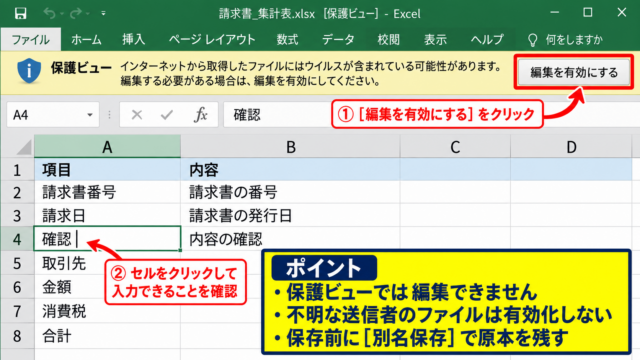The height and width of the screenshot is (360, 640).
Task: Open the ヘルプ tab
Action: click(487, 40)
